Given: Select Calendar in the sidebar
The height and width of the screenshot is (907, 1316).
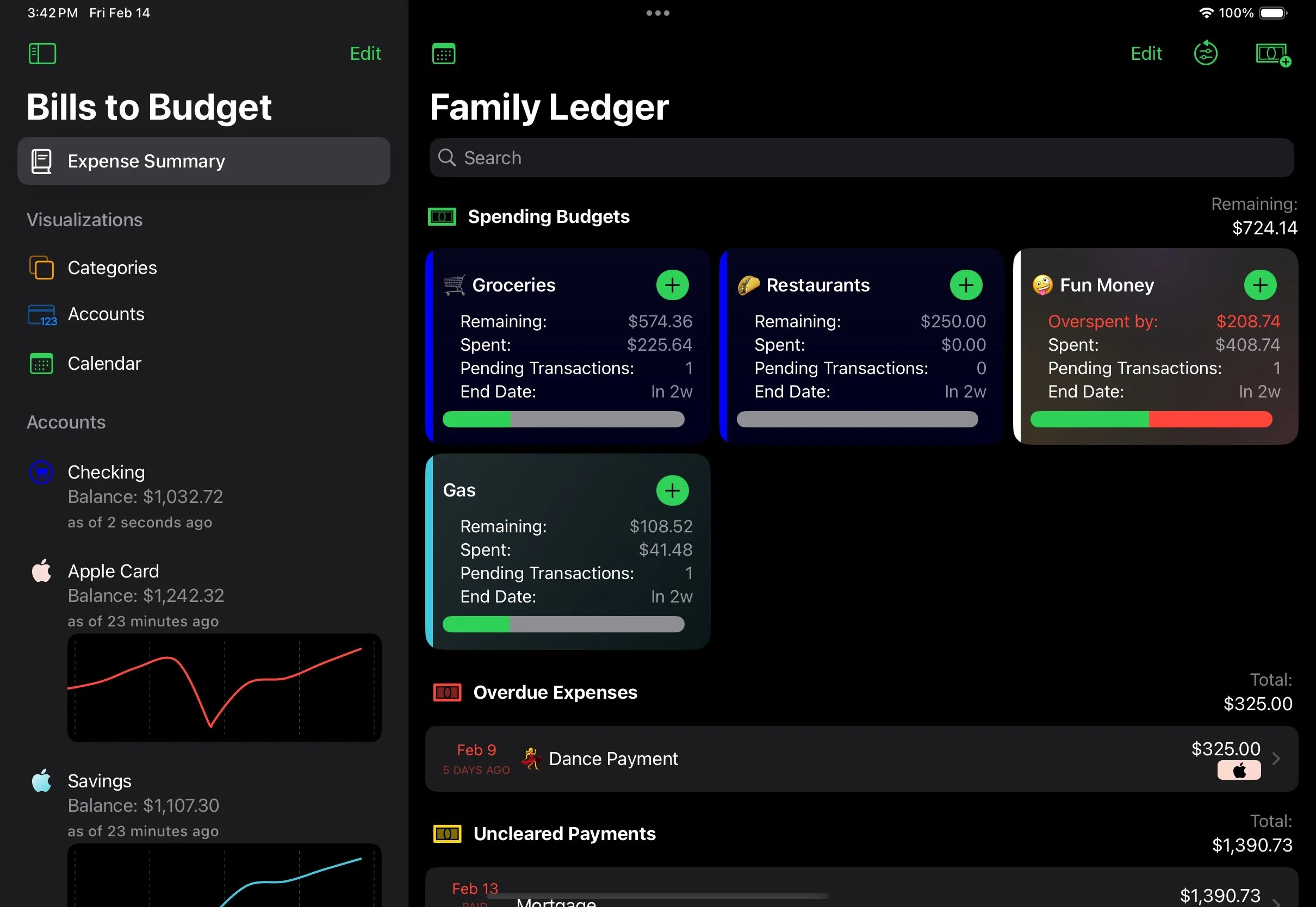Looking at the screenshot, I should pyautogui.click(x=104, y=364).
